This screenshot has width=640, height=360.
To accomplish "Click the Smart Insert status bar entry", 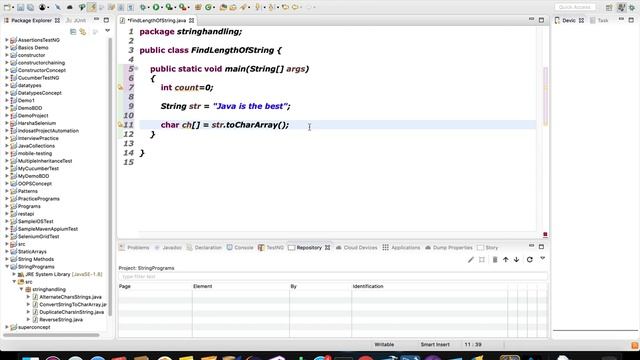I will [x=435, y=344].
